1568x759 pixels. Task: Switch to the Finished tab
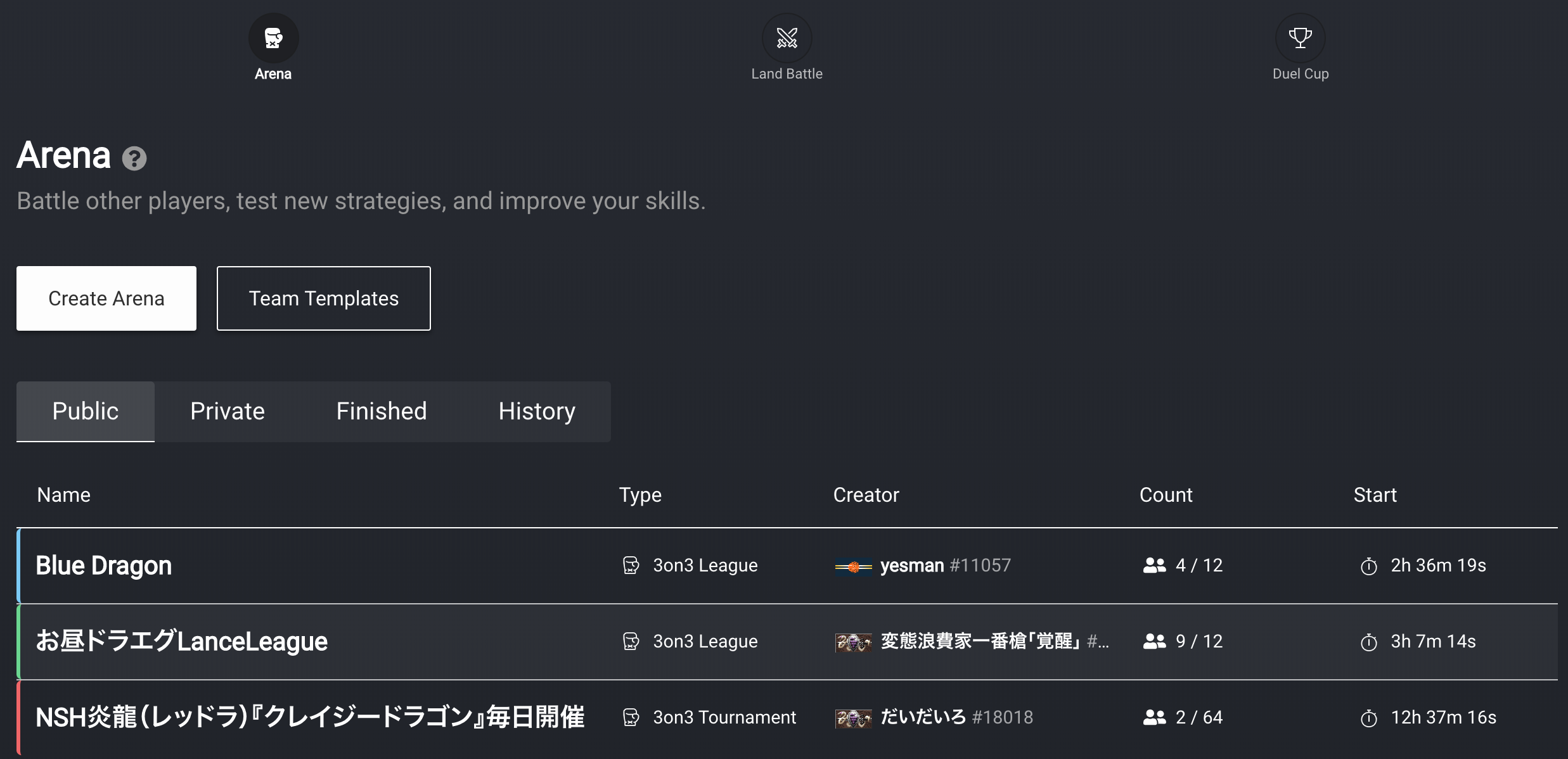382,411
